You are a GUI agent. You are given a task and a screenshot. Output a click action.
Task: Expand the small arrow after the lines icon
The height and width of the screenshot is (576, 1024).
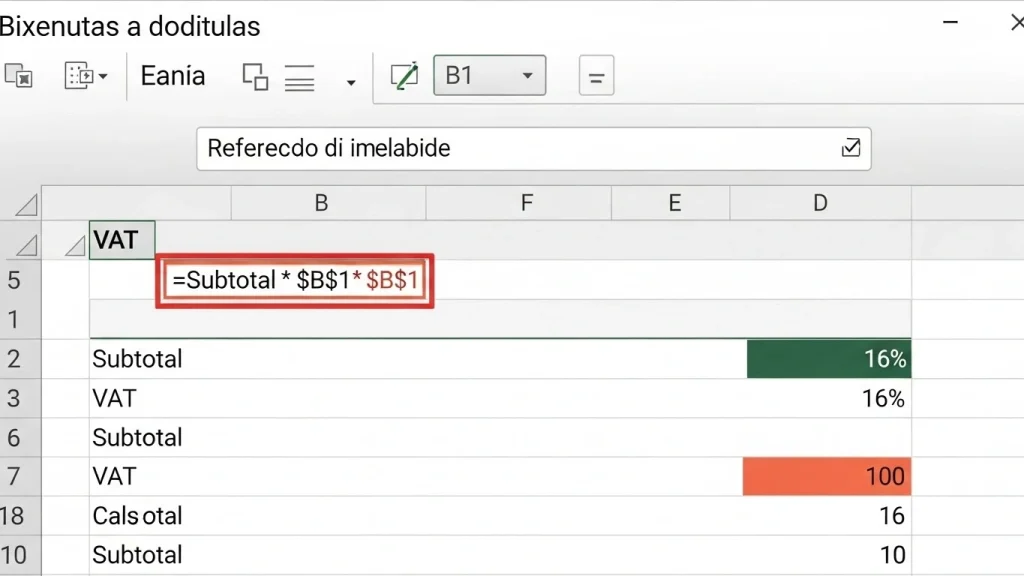click(350, 81)
